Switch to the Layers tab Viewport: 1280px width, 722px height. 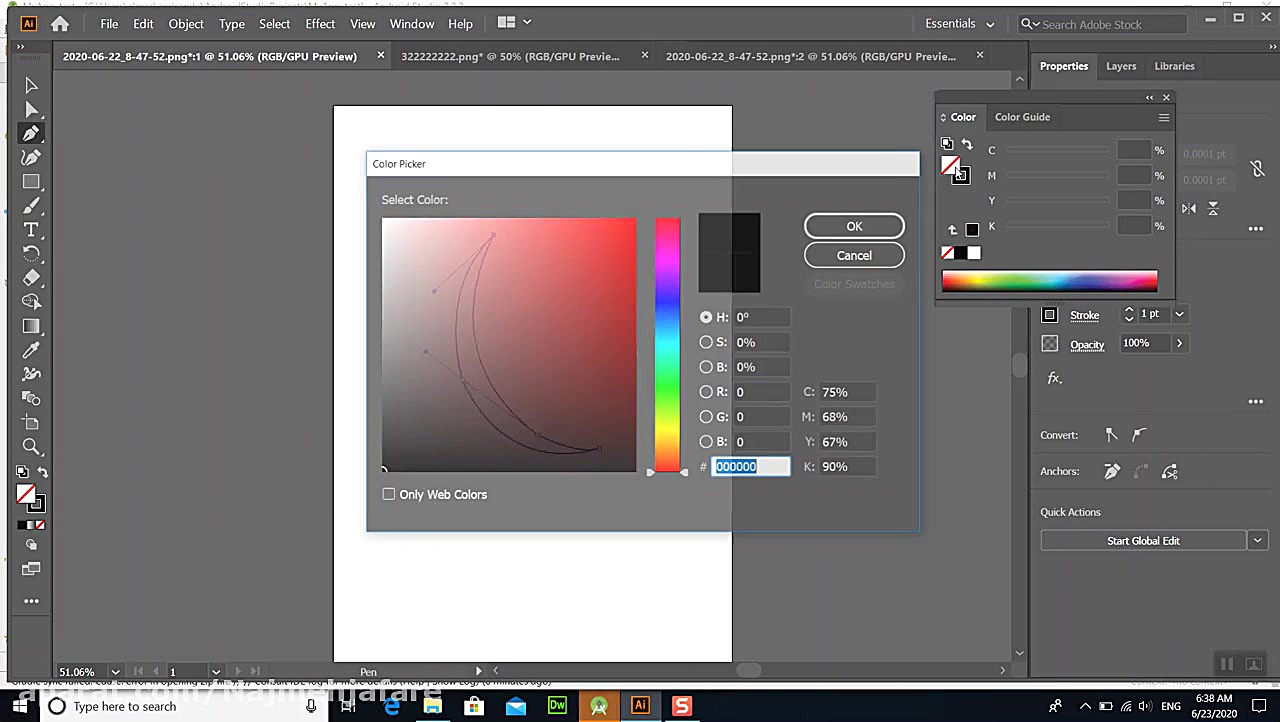(1120, 66)
